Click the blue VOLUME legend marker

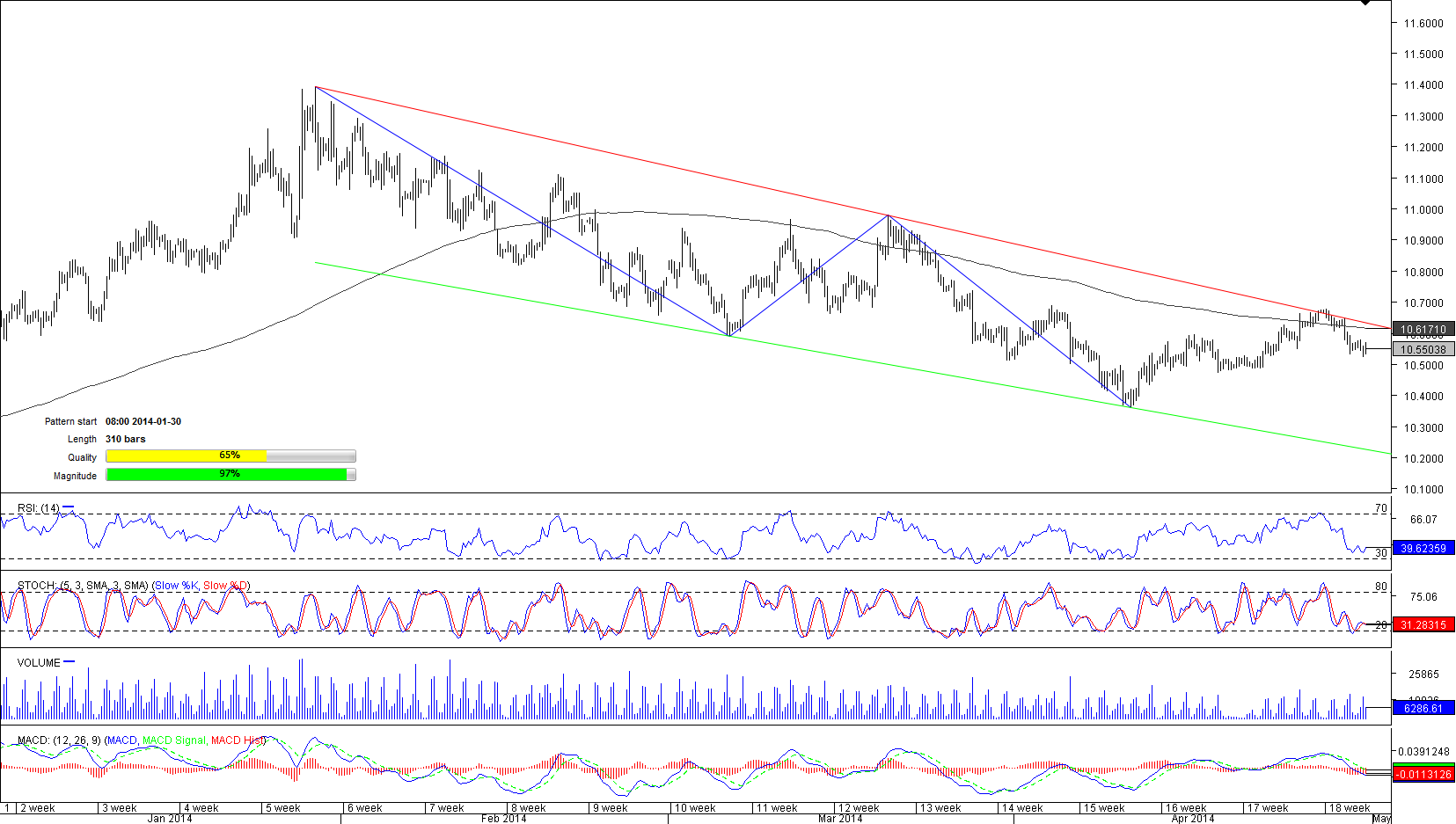[70, 662]
